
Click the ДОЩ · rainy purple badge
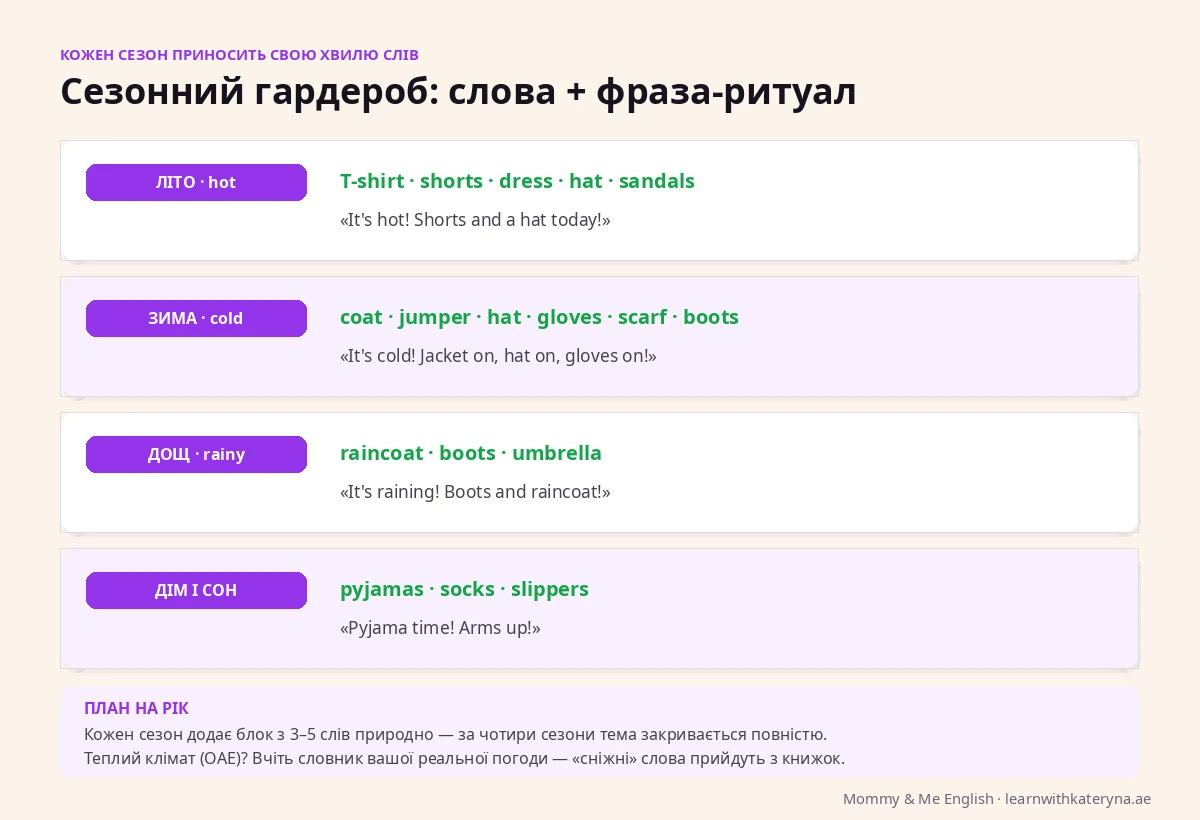[x=196, y=454]
